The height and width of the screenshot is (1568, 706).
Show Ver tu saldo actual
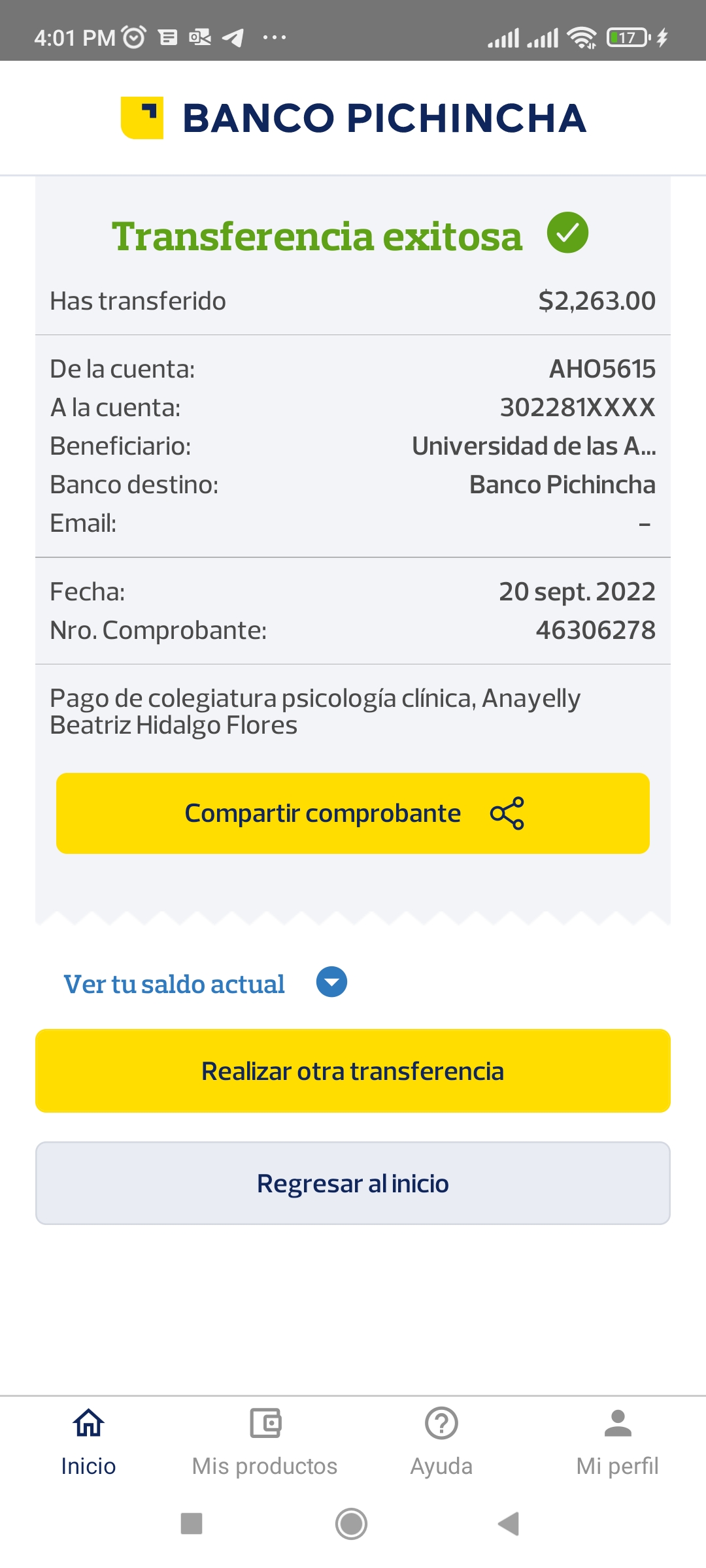174,984
